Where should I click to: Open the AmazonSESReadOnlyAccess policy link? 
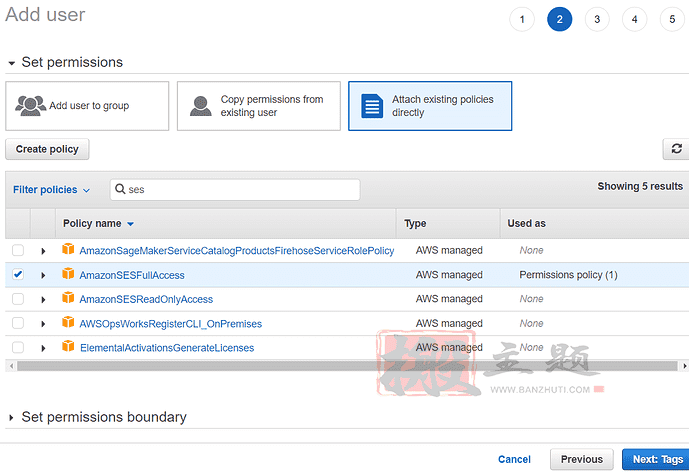[146, 299]
